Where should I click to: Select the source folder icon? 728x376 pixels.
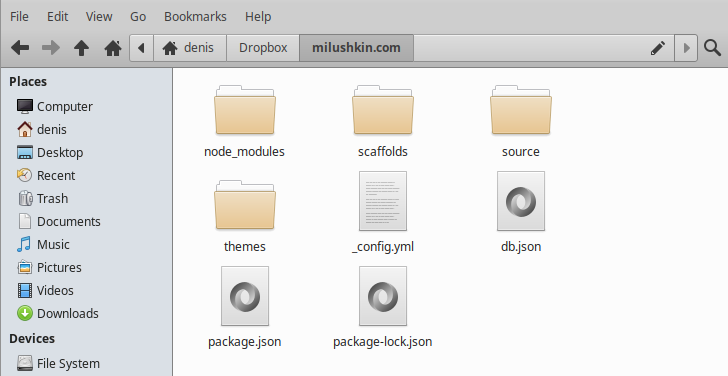coord(520,110)
